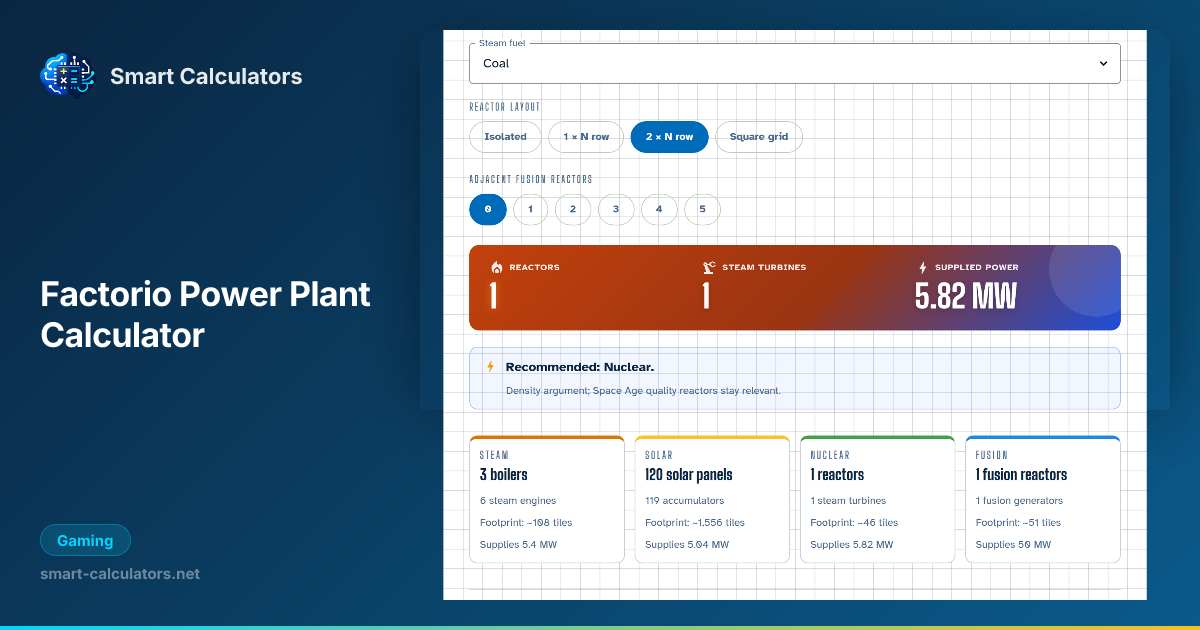
Task: Select the 2 × N row layout
Action: coord(669,137)
